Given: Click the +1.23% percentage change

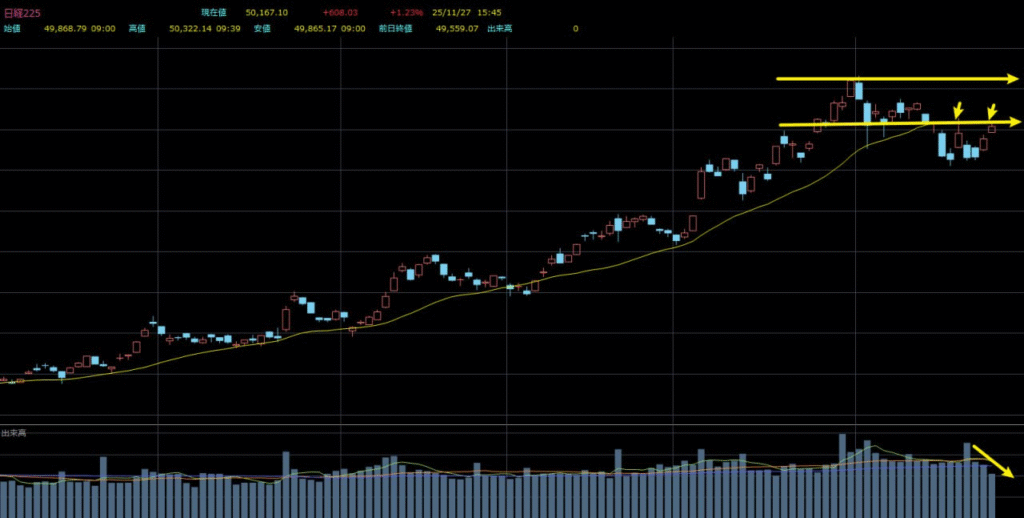Looking at the screenshot, I should click(x=407, y=13).
